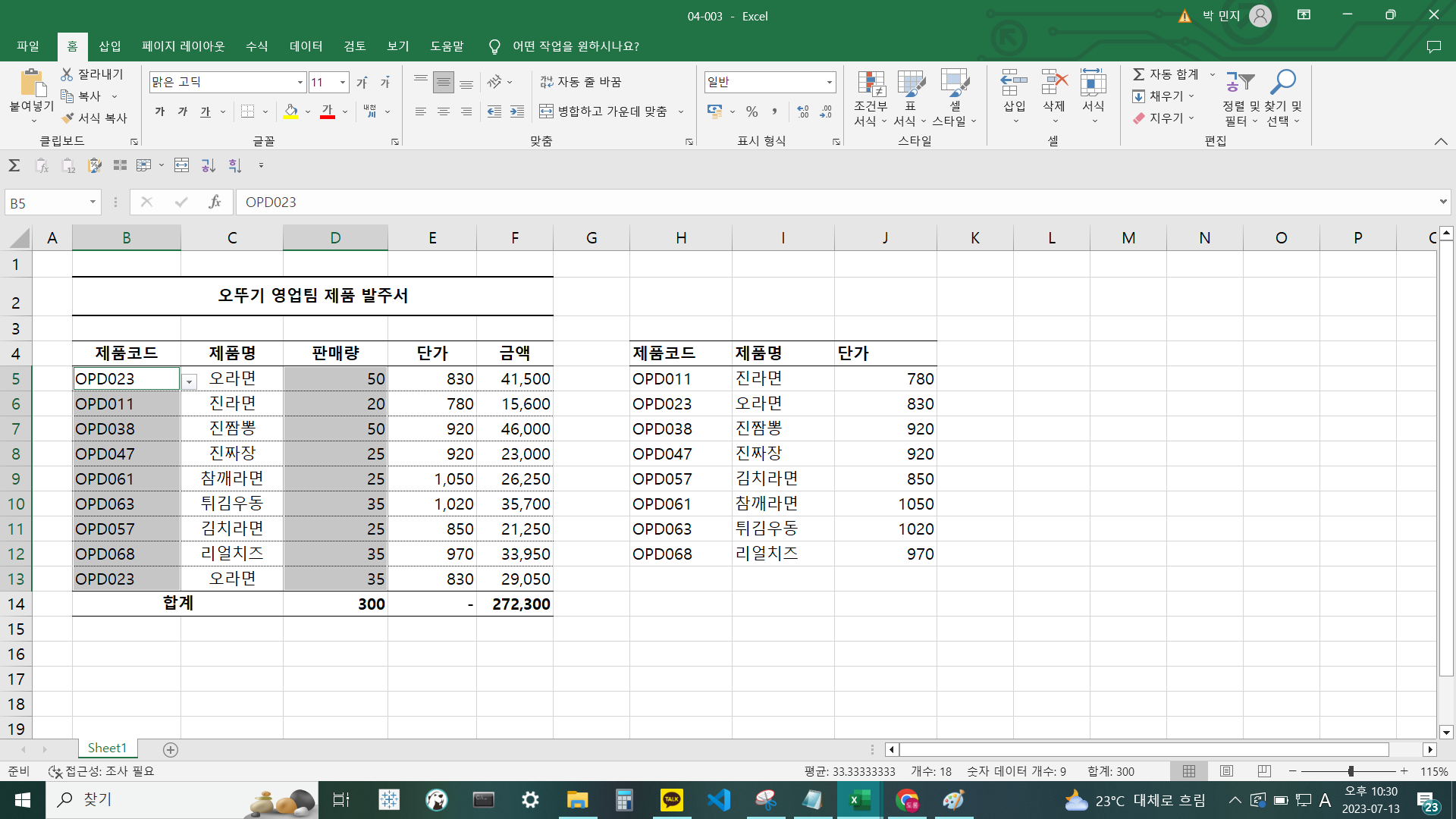1456x819 pixels.
Task: Expand the Name Box dropdown
Action: 93,202
